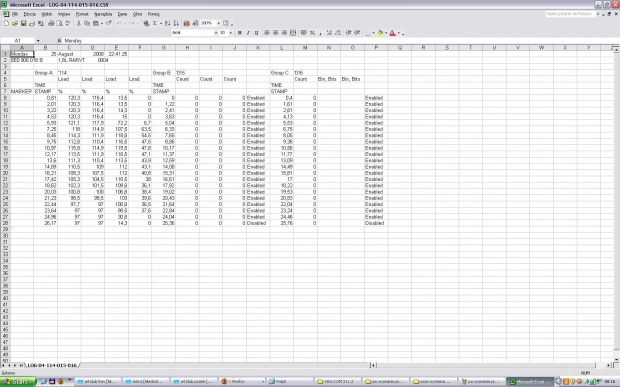Click the Merge and Center icon
Viewport: 620px width, 387px height.
tap(293, 33)
